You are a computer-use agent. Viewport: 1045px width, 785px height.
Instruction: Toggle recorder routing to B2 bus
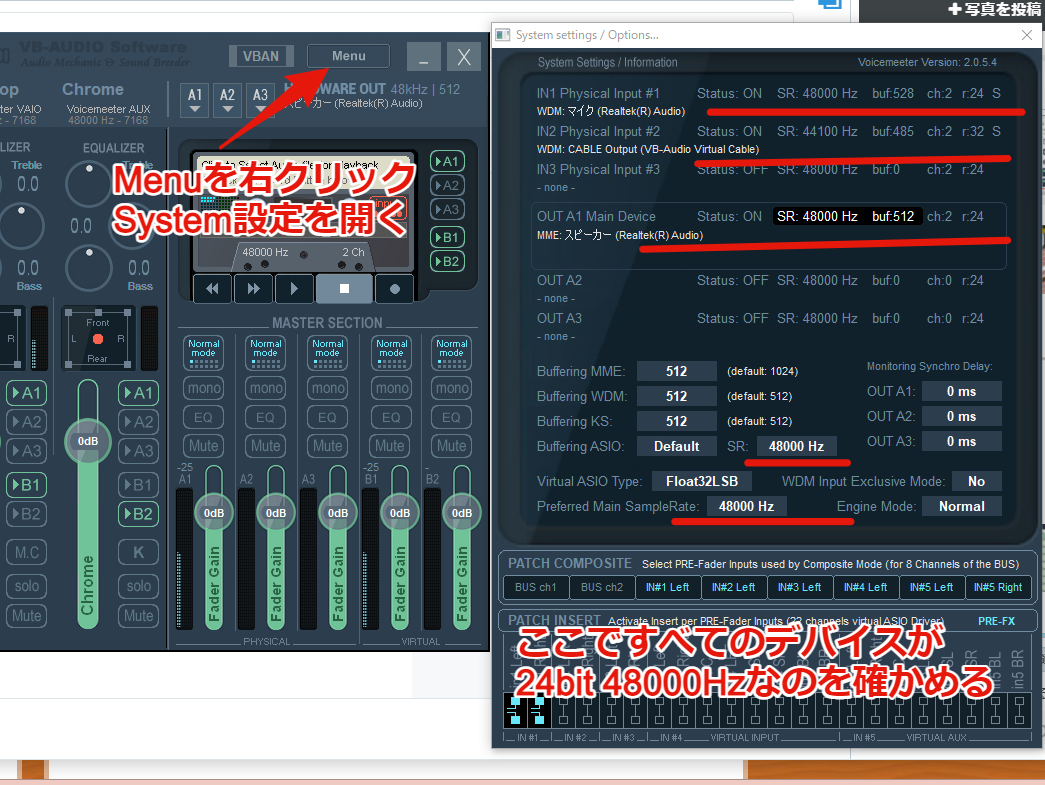pos(447,261)
